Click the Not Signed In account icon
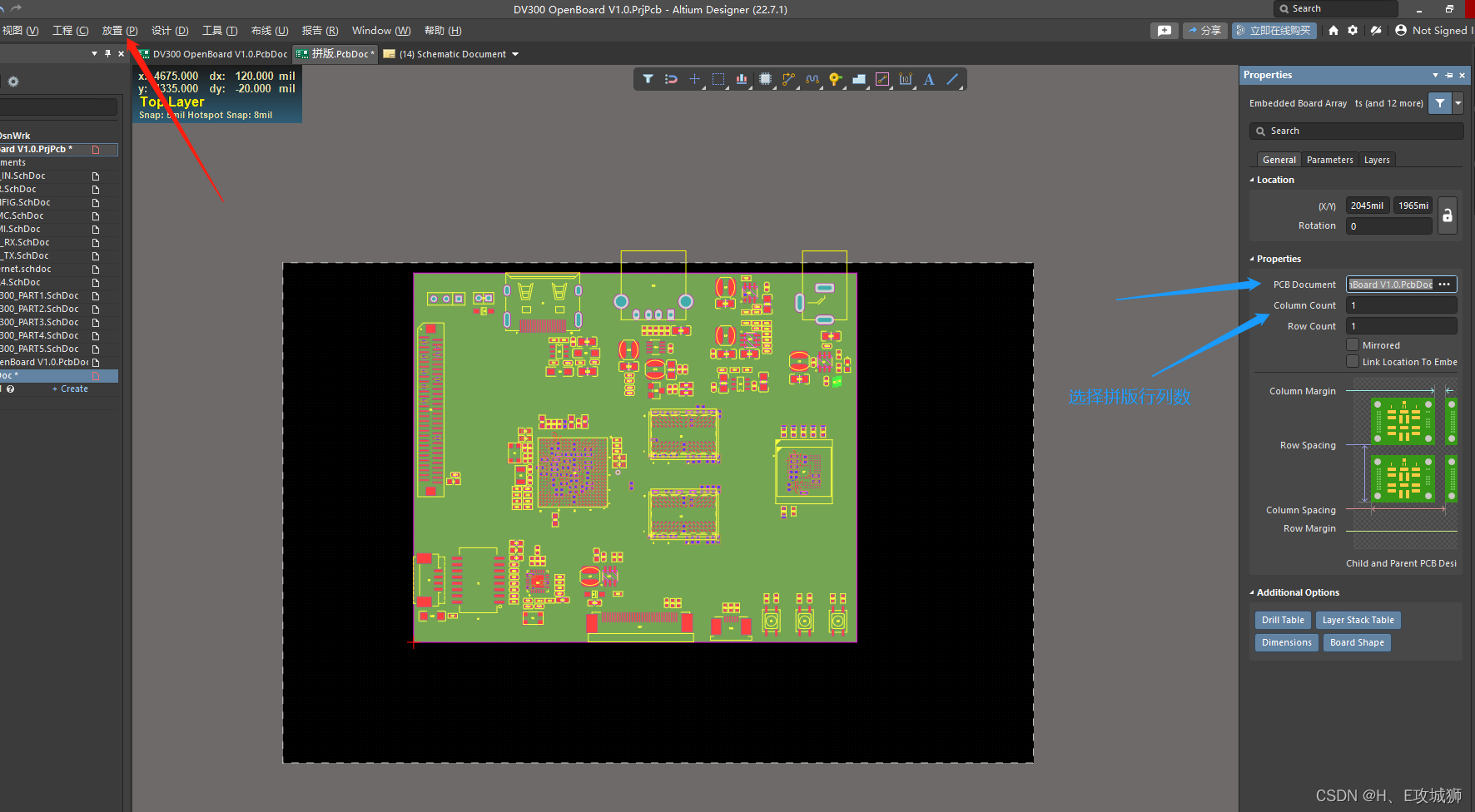This screenshot has height=812, width=1475. [1401, 30]
